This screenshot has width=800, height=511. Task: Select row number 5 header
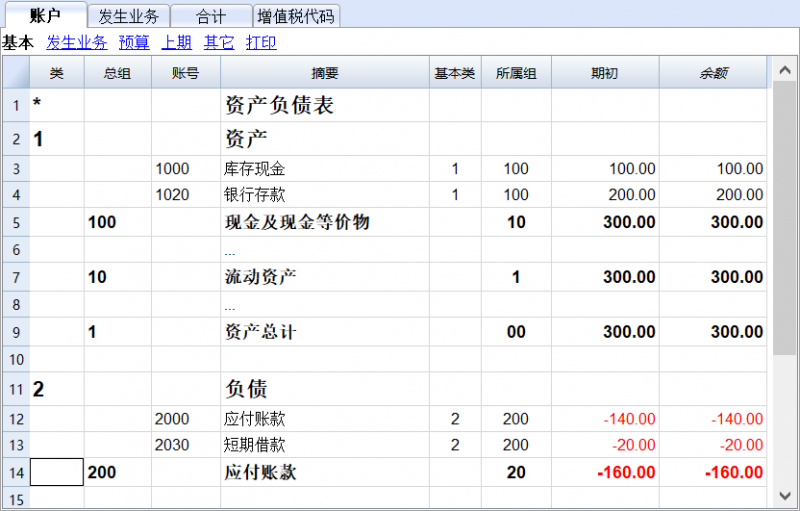(x=16, y=222)
